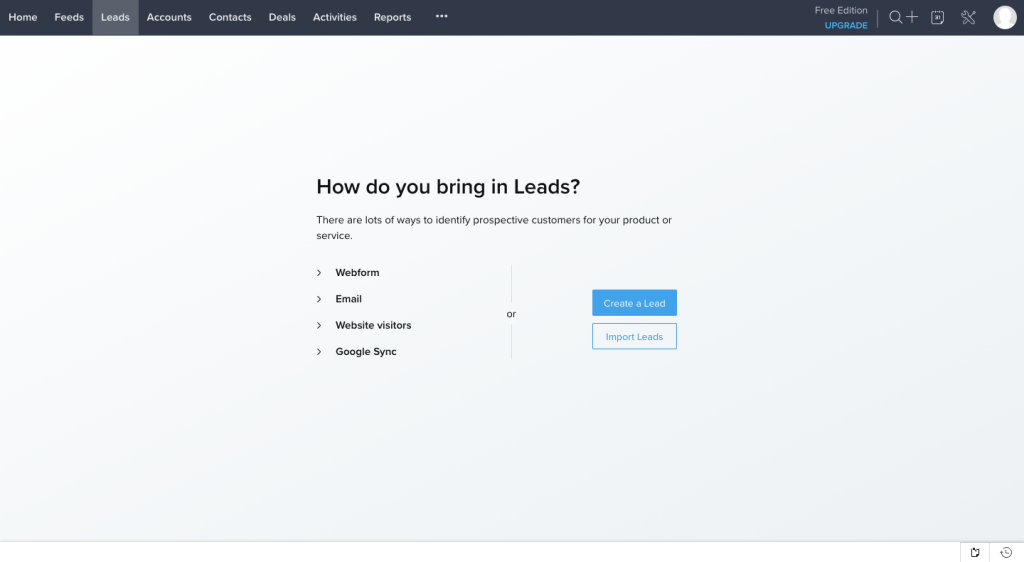Open the three-dots more modules menu
The image size is (1024, 562).
click(442, 17)
